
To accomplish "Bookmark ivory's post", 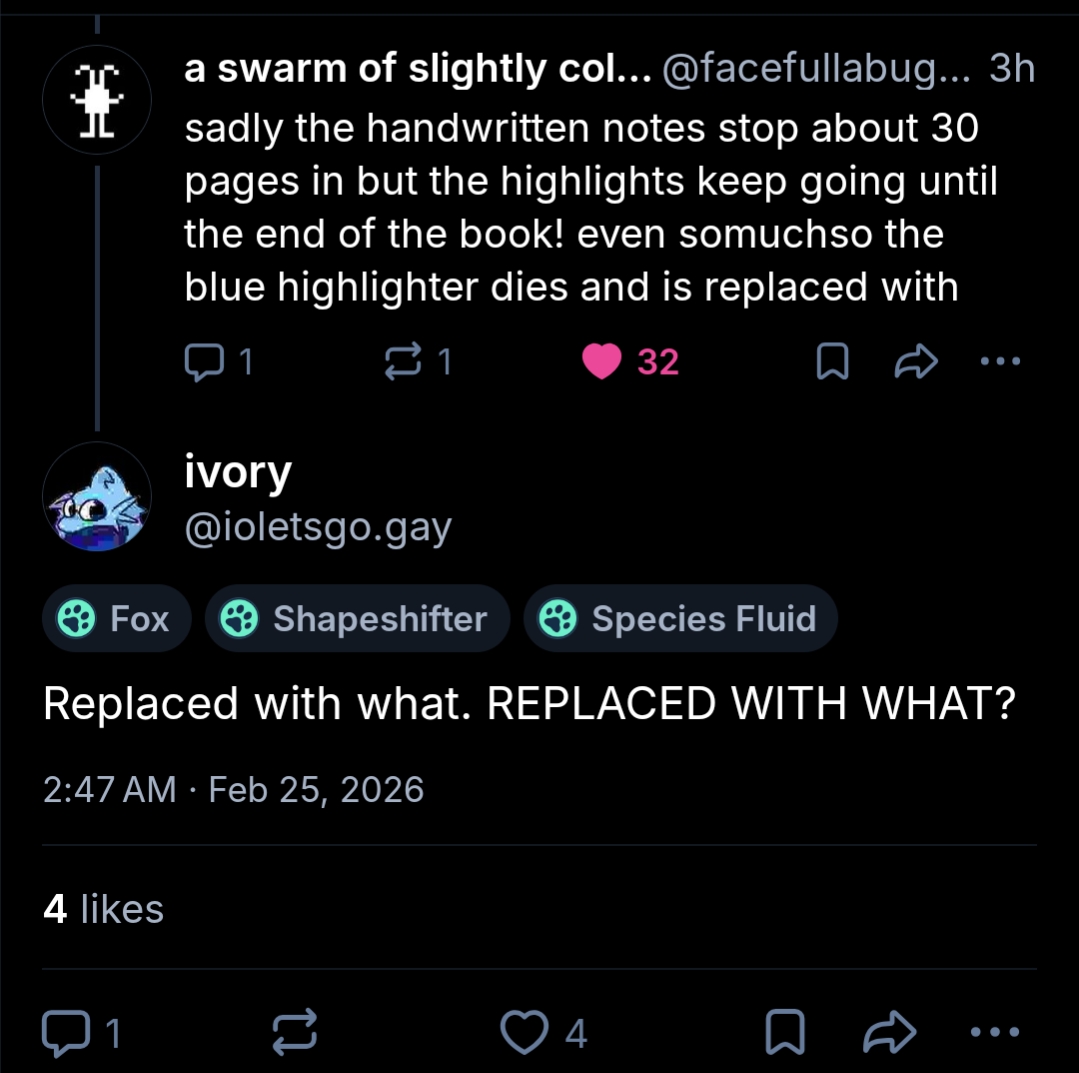I will (784, 1033).
